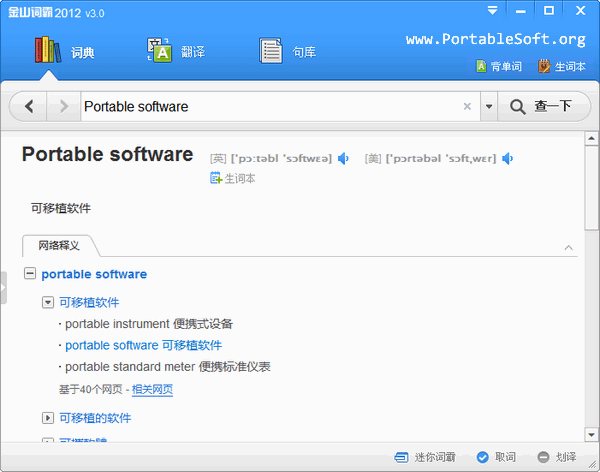Toggle 划译 selection translate in status bar
This screenshot has width=600, height=472.
tap(557, 457)
